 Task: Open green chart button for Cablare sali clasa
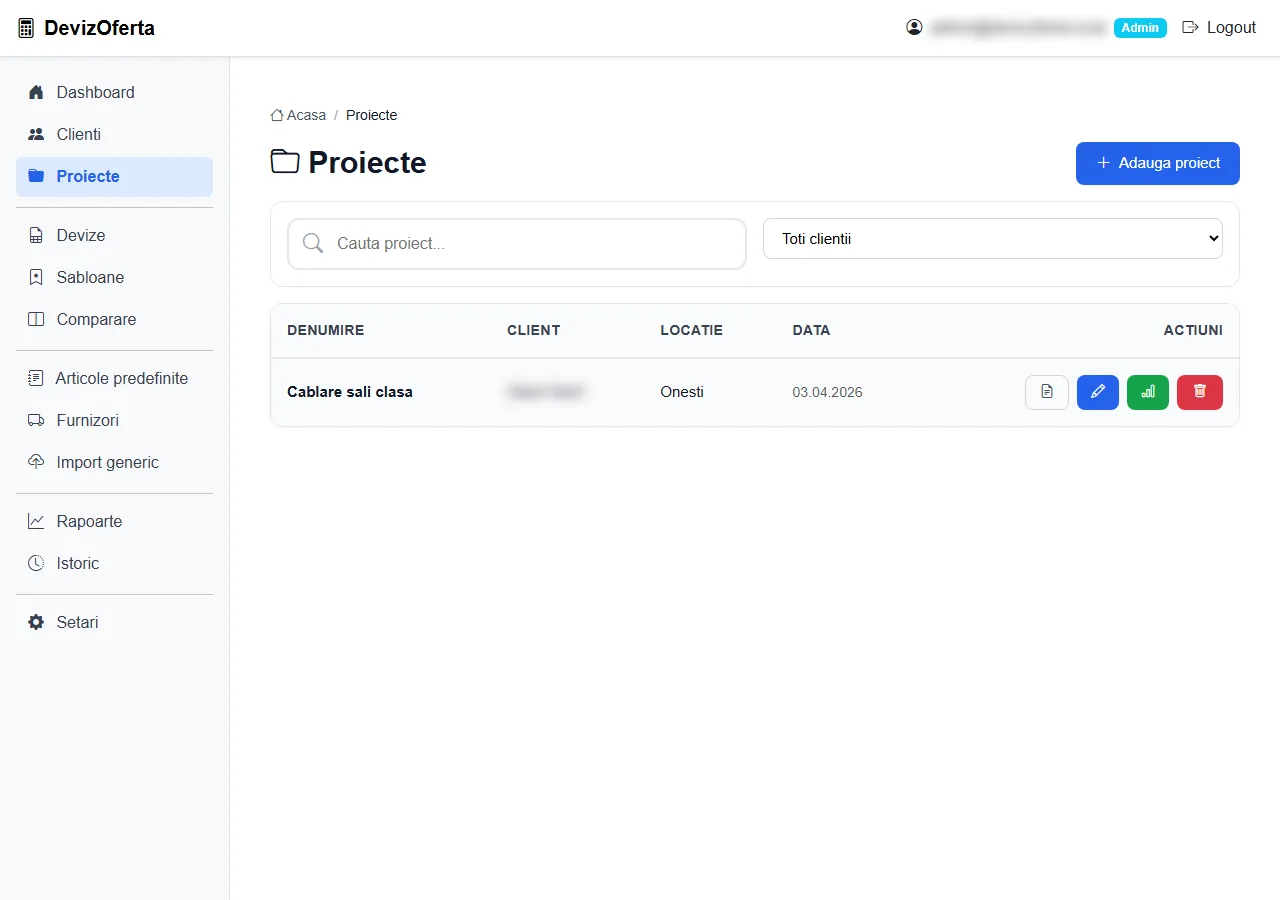pyautogui.click(x=1148, y=392)
